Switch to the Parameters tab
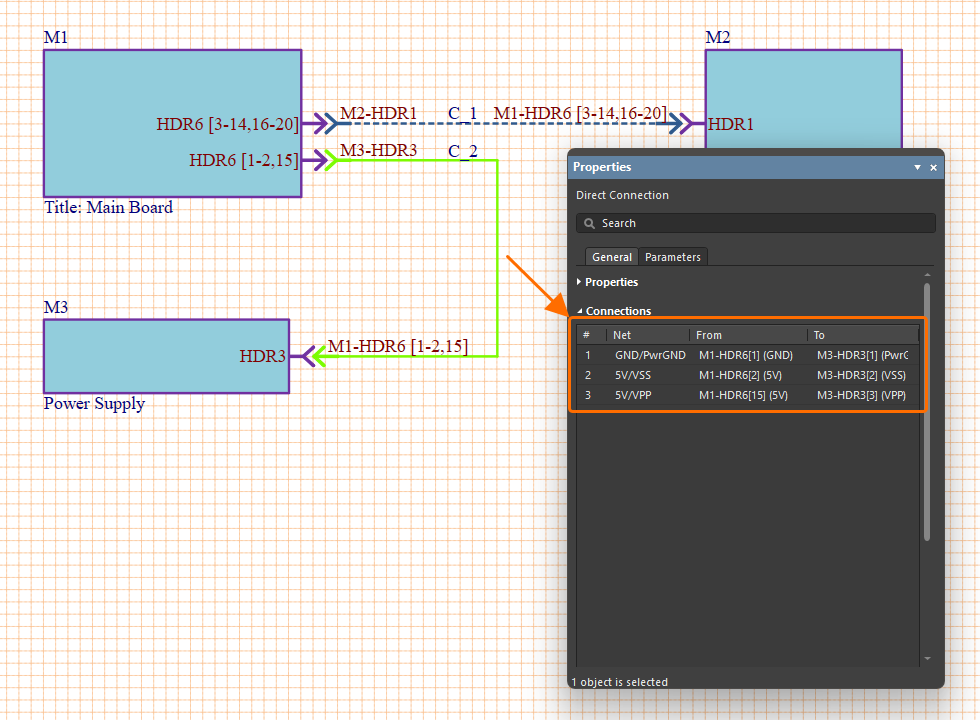The height and width of the screenshot is (720, 980). [x=673, y=257]
